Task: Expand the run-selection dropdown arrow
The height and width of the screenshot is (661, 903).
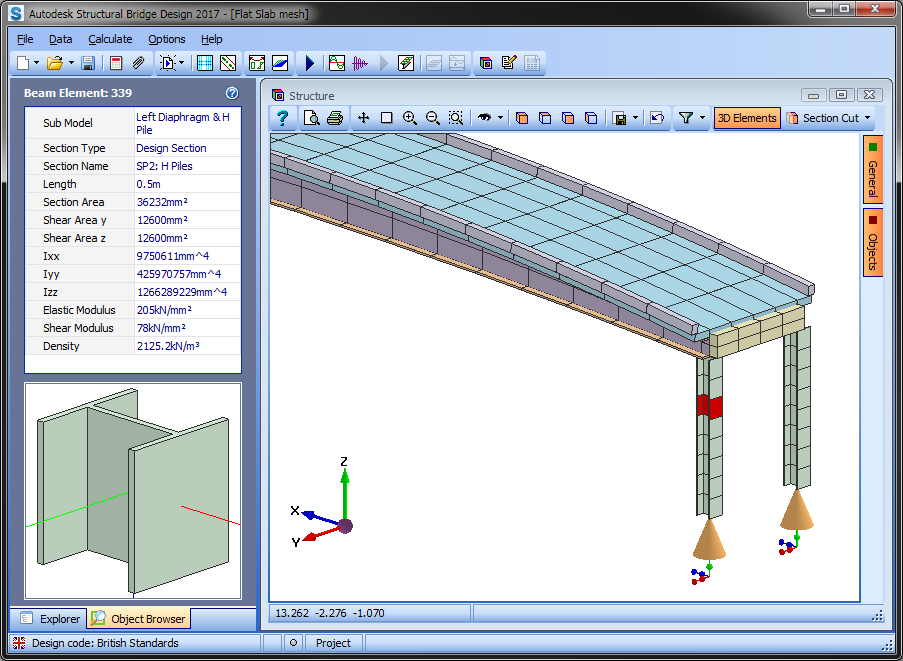Action: pyautogui.click(x=181, y=63)
